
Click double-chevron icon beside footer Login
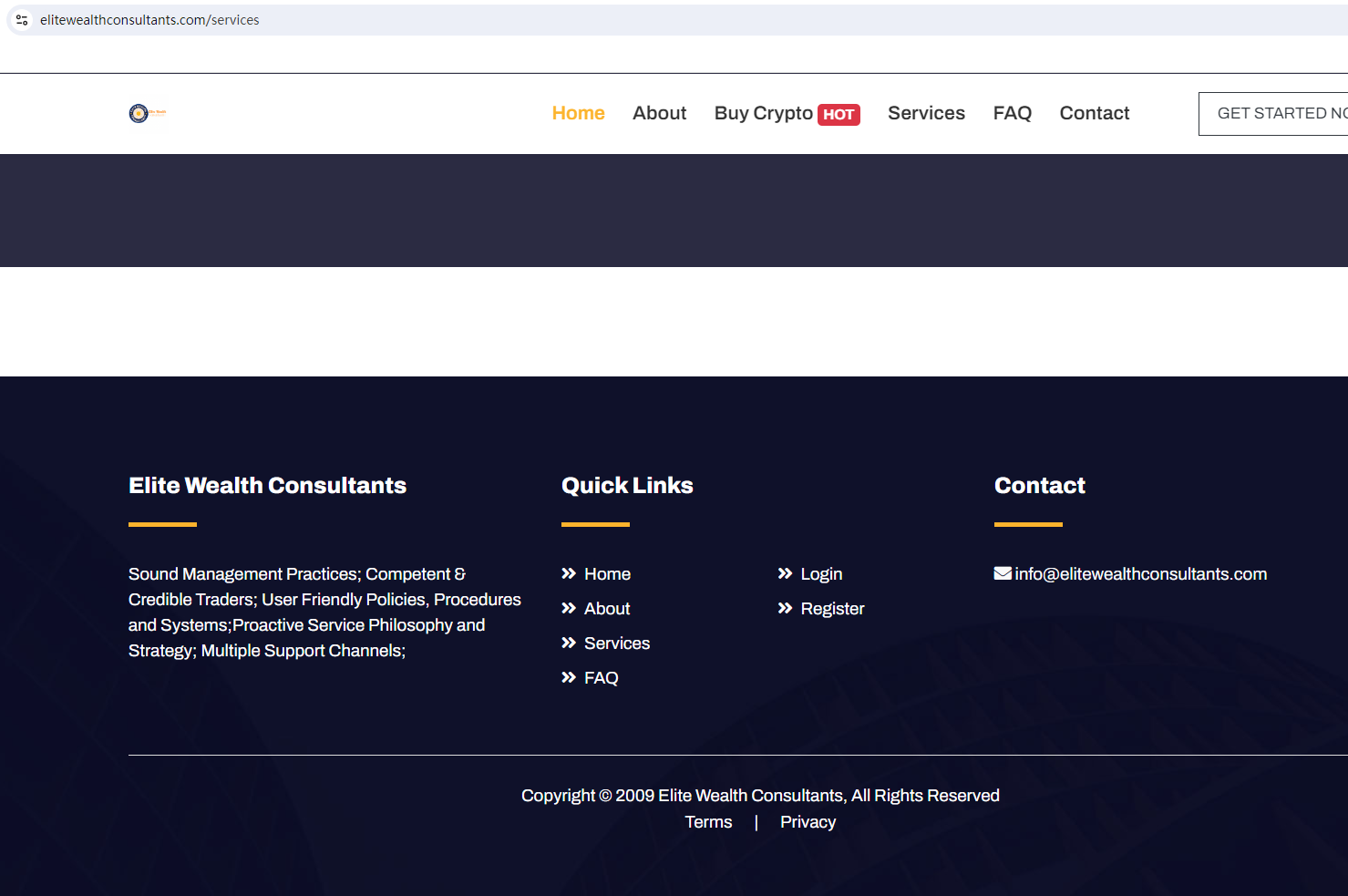(x=785, y=573)
